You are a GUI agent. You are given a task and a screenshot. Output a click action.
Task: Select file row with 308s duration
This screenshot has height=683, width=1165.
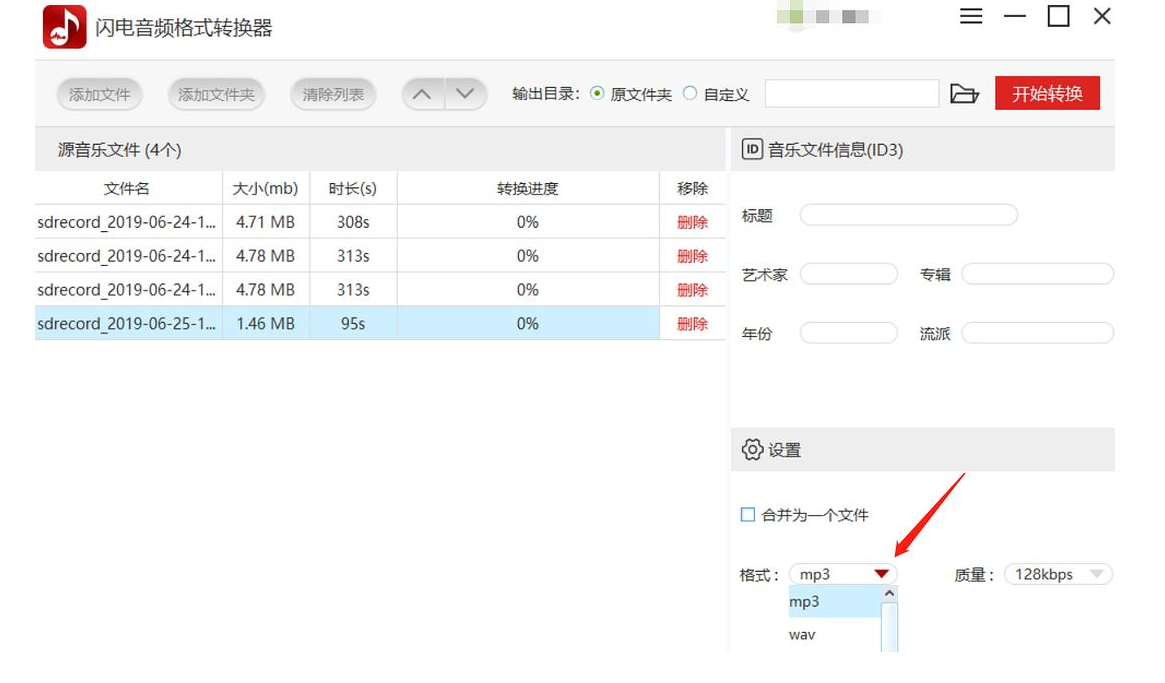[380, 222]
